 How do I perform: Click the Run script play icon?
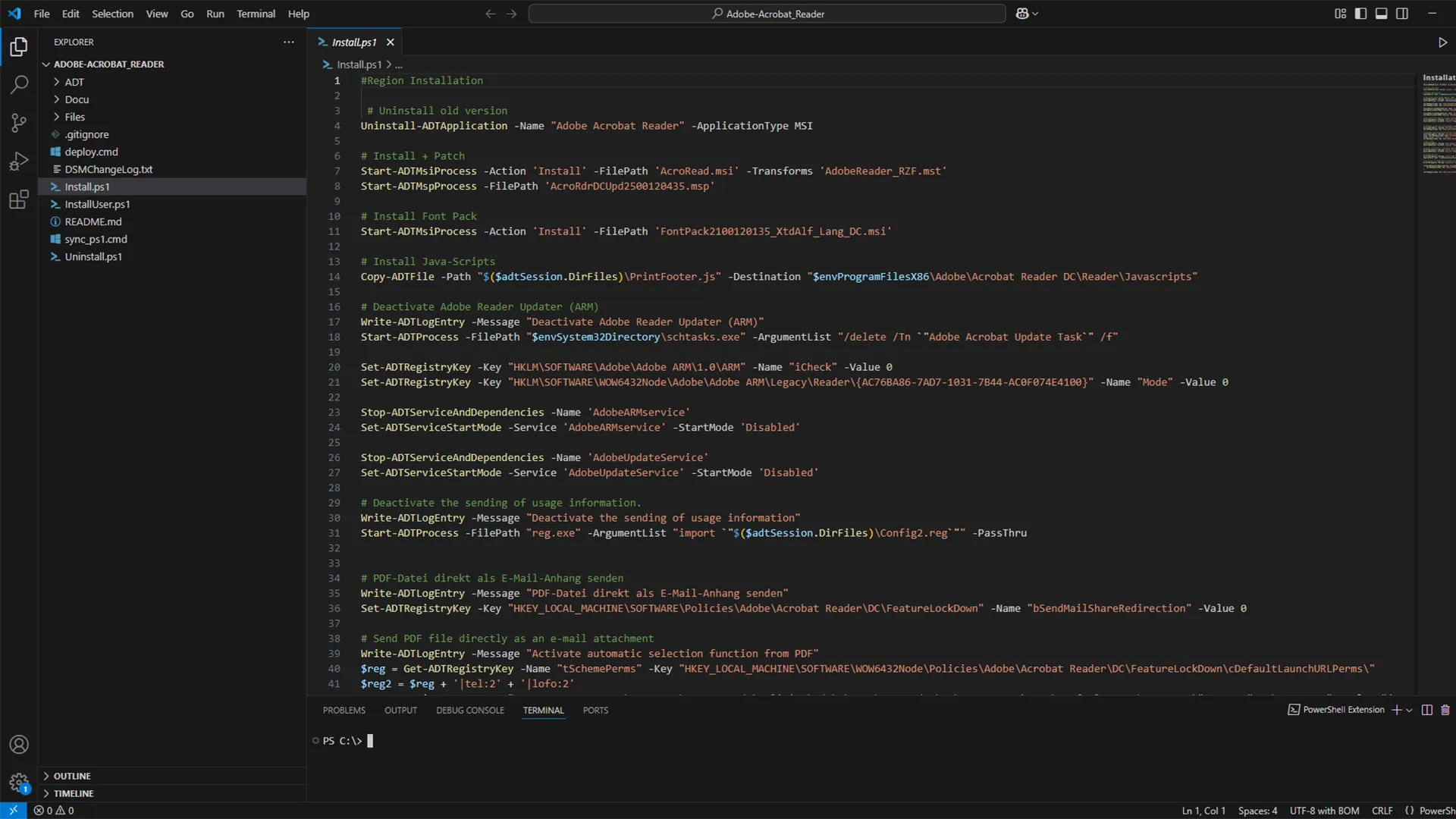click(x=1442, y=42)
